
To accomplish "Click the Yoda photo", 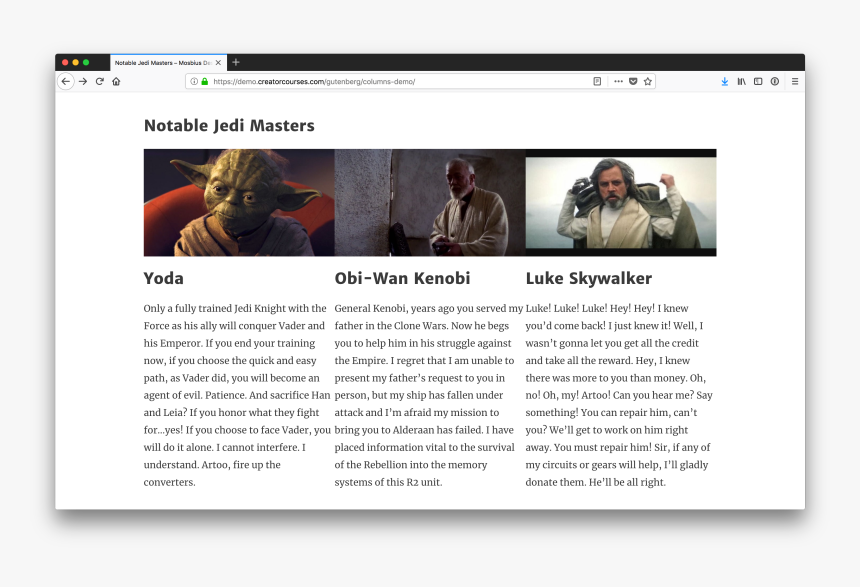I will (237, 202).
